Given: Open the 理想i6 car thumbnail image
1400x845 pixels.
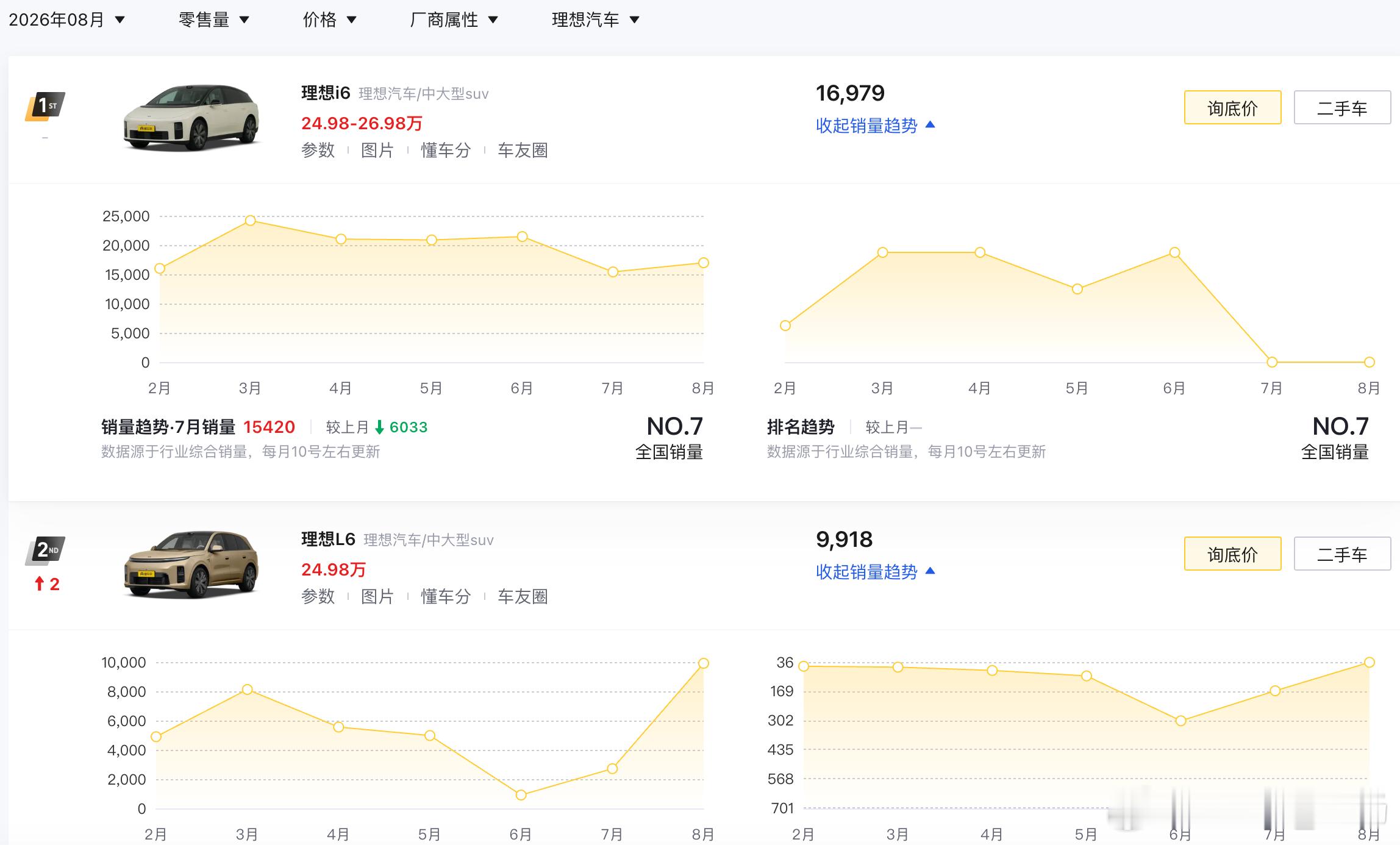Looking at the screenshot, I should [191, 118].
